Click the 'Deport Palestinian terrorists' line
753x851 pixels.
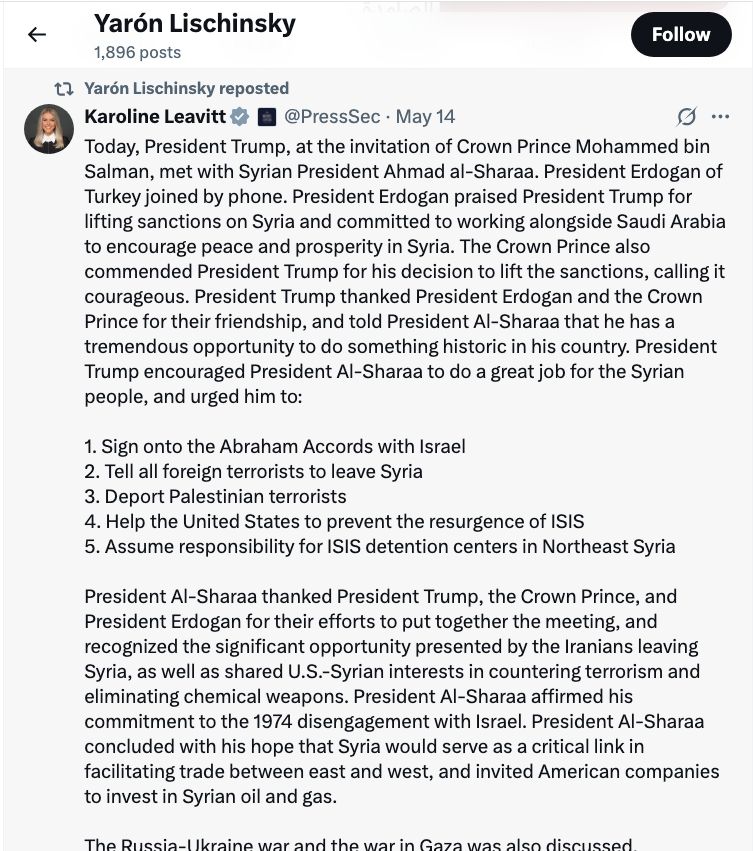[215, 496]
